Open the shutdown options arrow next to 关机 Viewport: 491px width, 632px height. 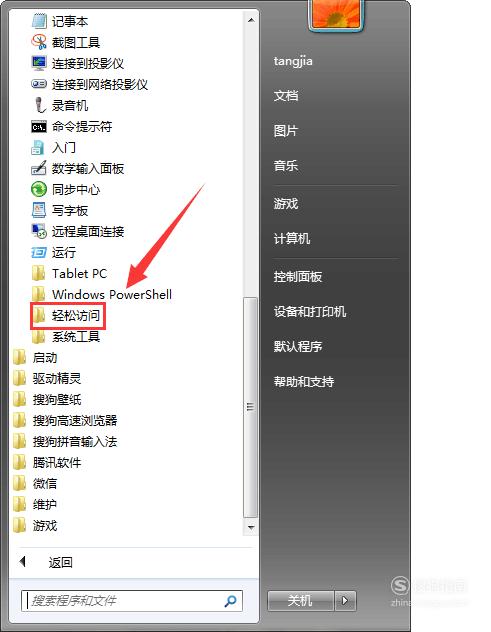pyautogui.click(x=345, y=601)
